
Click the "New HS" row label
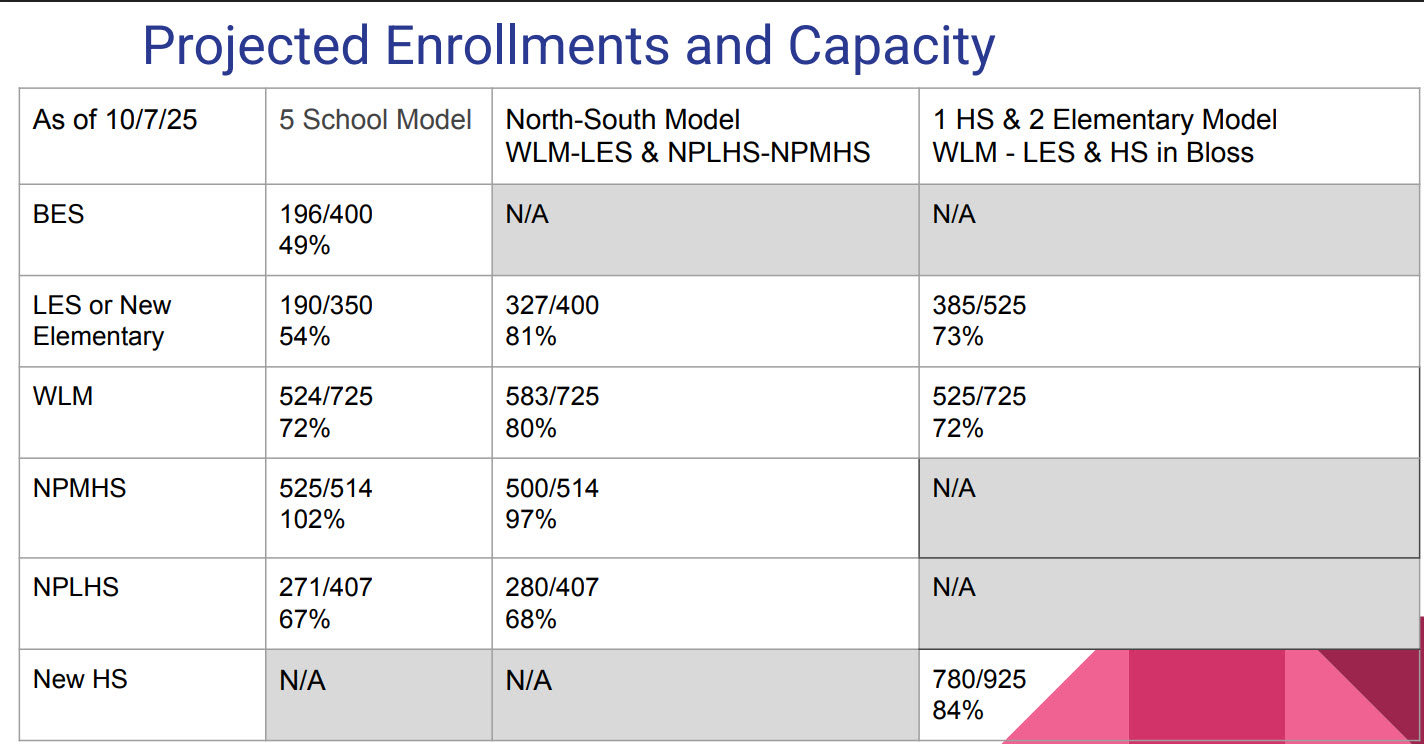click(x=80, y=680)
